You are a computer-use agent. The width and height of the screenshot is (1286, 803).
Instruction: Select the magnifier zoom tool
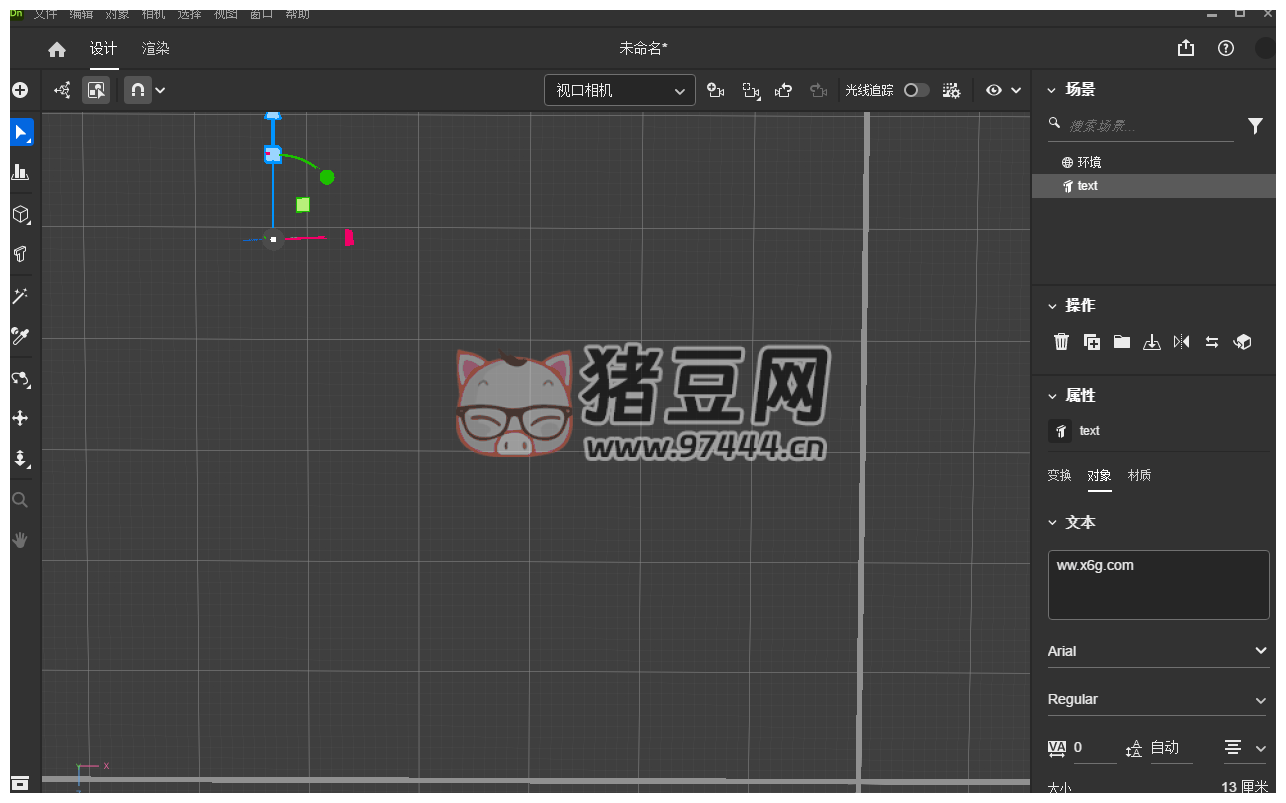[x=20, y=499]
